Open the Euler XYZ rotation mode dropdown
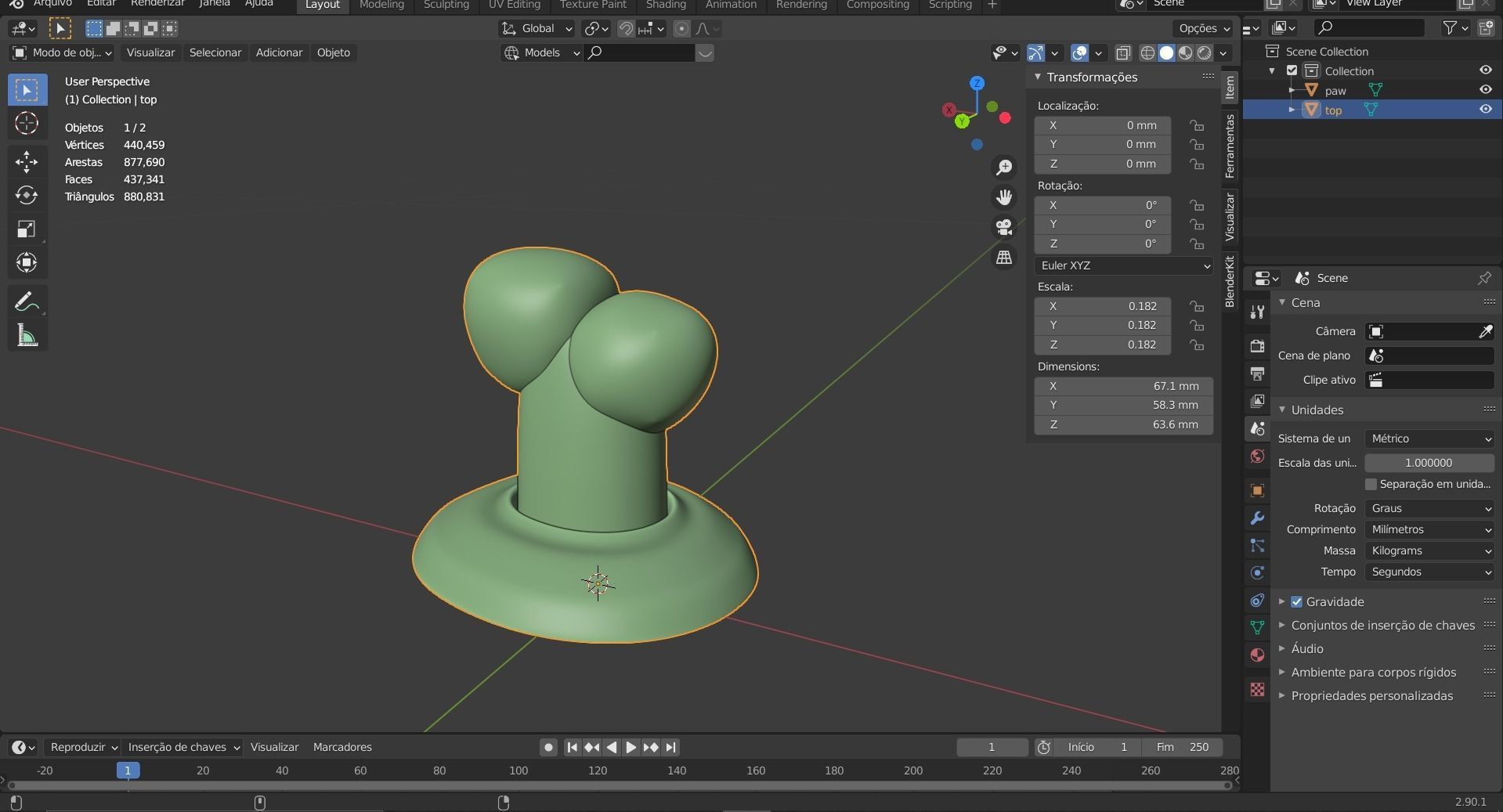The image size is (1503, 812). 1123,265
